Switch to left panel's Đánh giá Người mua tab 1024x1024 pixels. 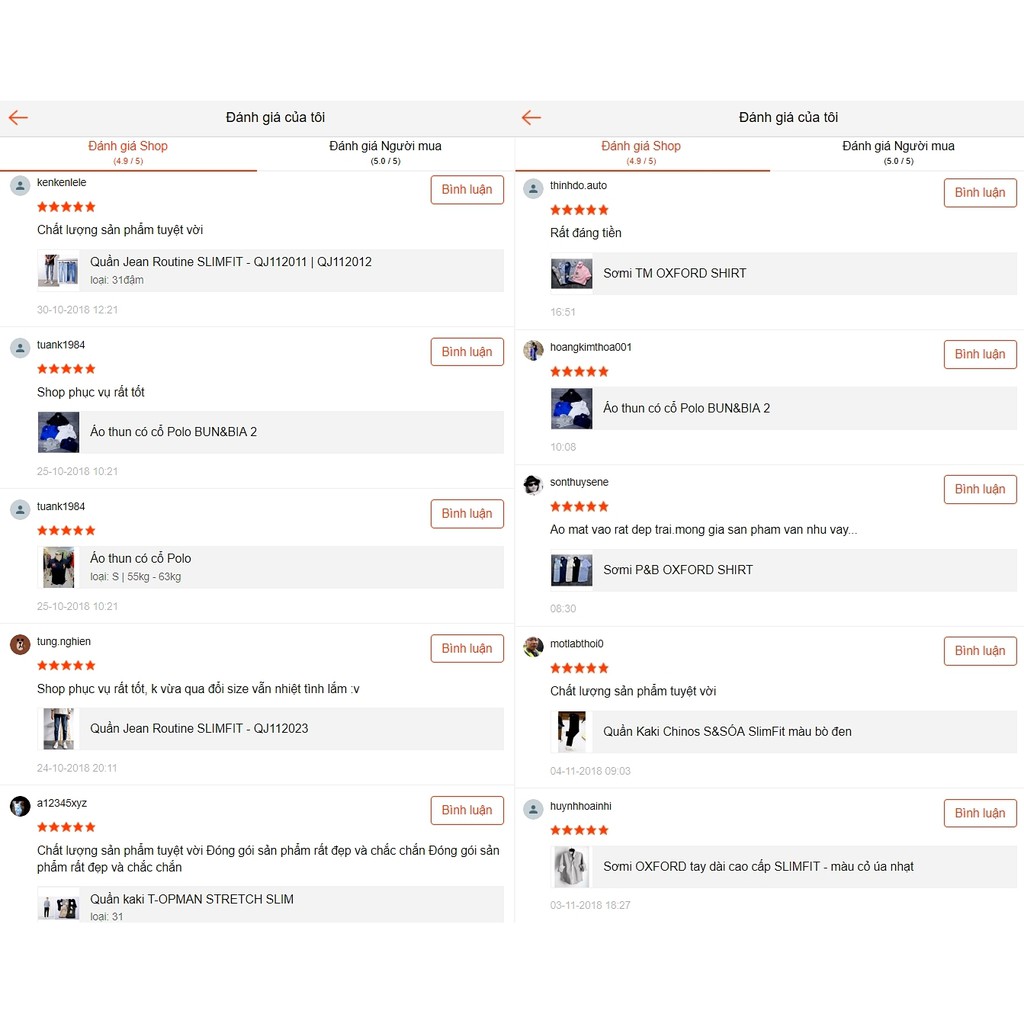pos(385,152)
